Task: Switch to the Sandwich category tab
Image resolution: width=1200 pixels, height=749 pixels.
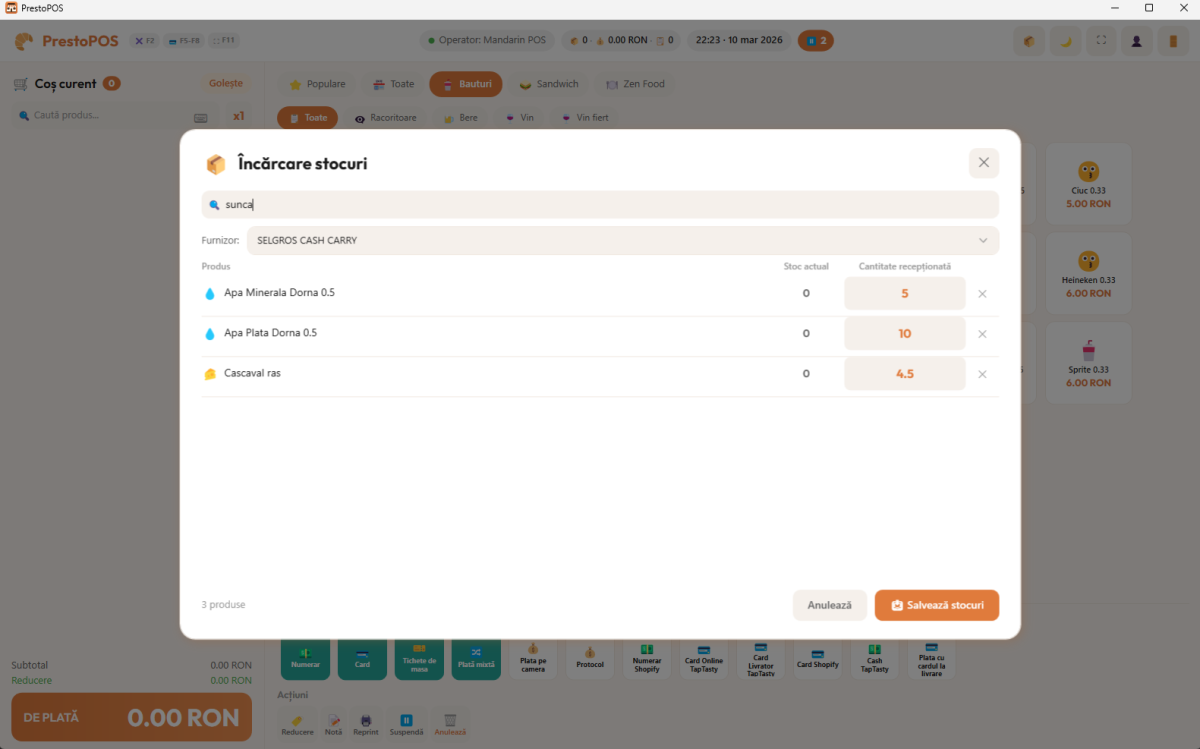Action: [x=549, y=84]
